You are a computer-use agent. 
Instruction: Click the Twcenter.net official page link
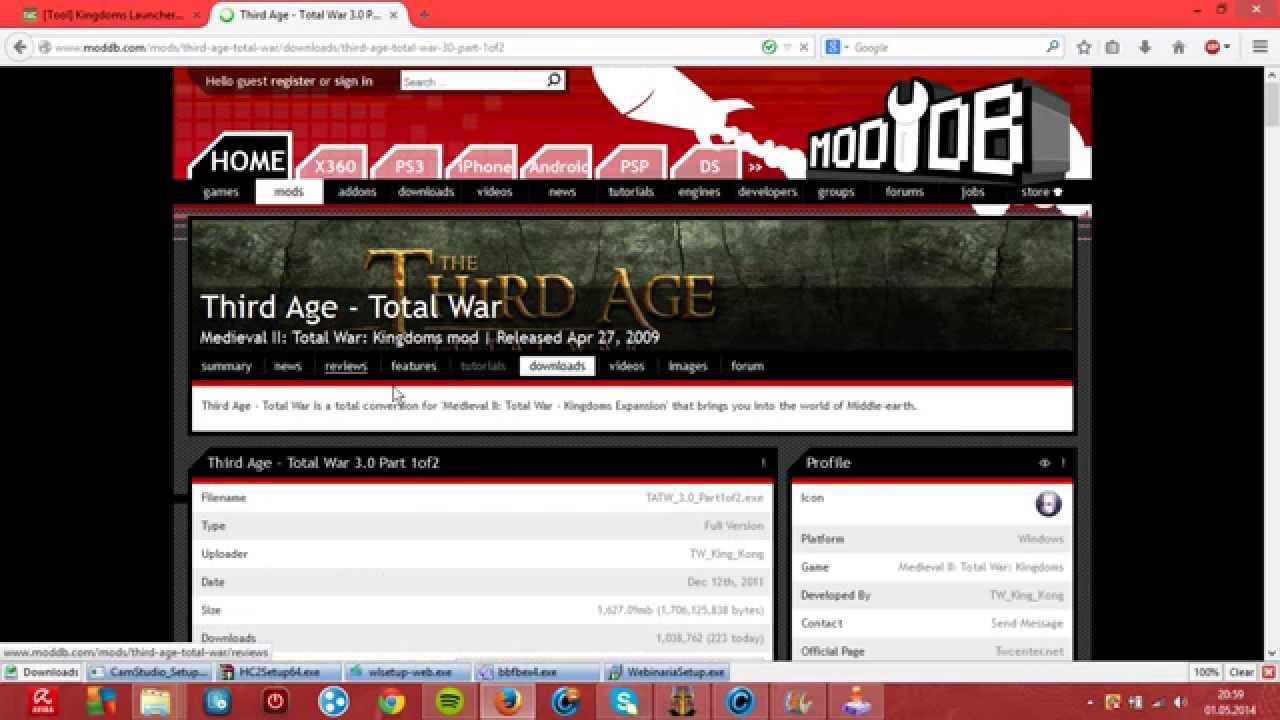(x=1029, y=651)
